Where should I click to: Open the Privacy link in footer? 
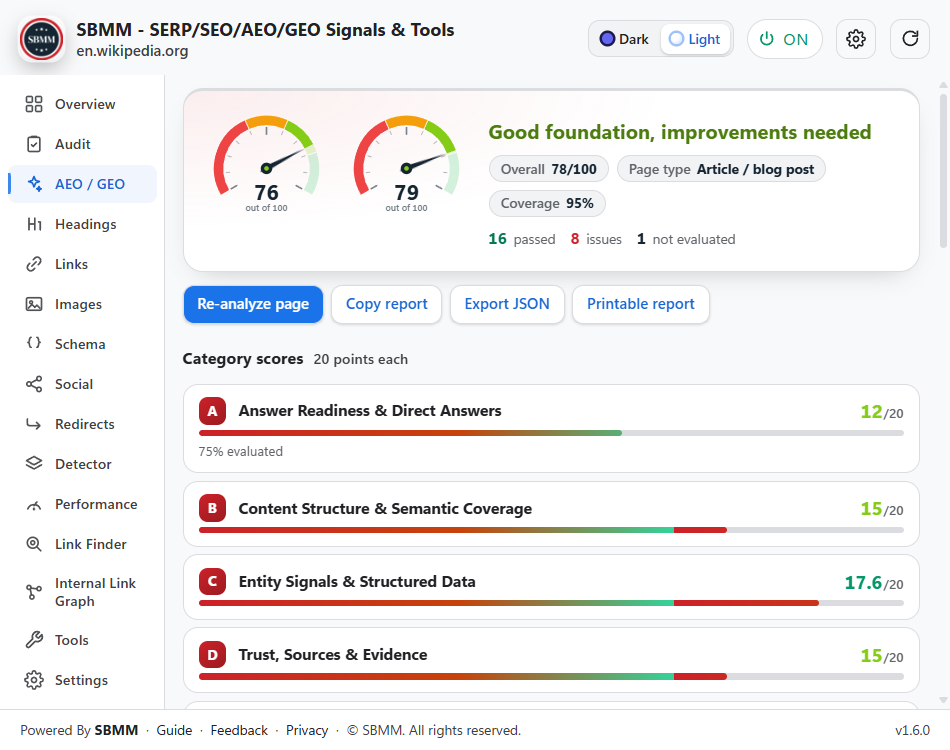tap(307, 730)
